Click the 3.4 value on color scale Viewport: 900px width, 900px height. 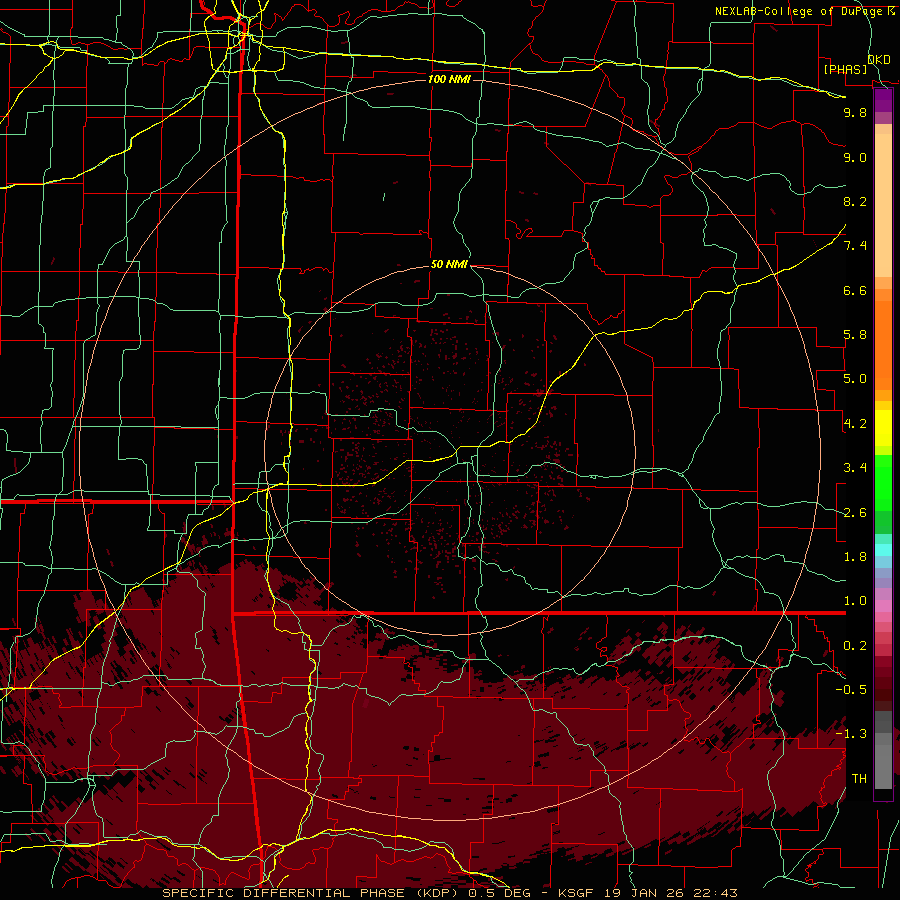click(x=855, y=468)
